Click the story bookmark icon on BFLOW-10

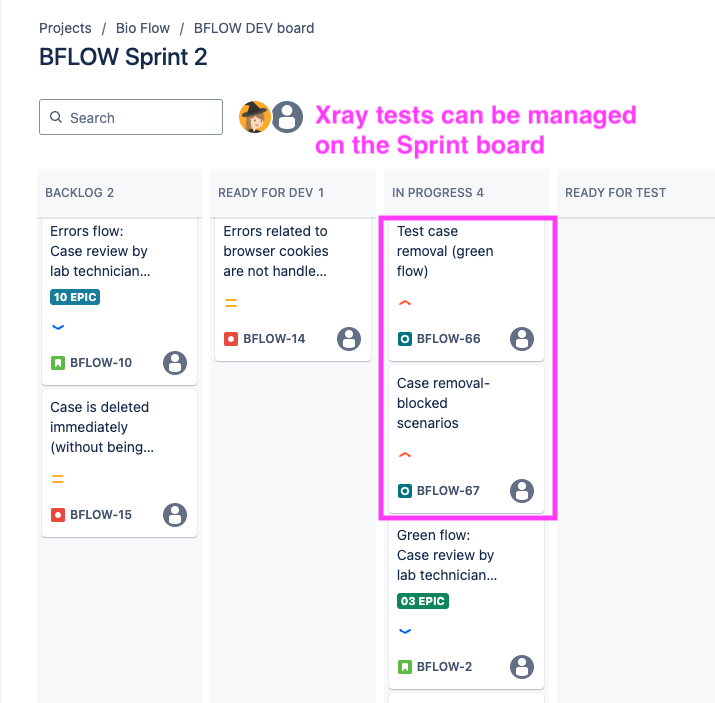57,363
